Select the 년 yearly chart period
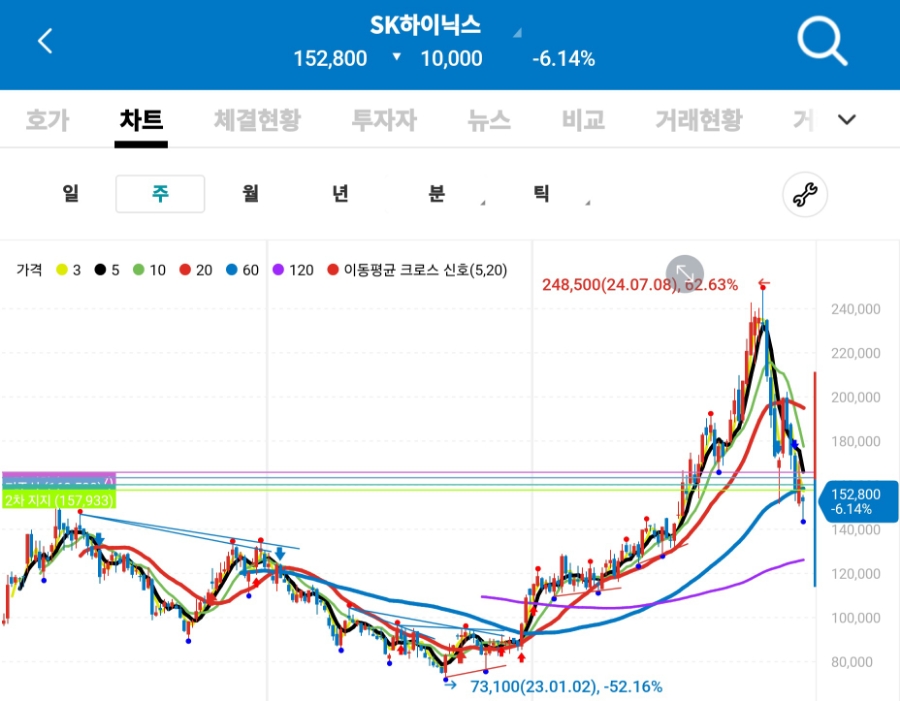The width and height of the screenshot is (900, 701). pos(340,193)
